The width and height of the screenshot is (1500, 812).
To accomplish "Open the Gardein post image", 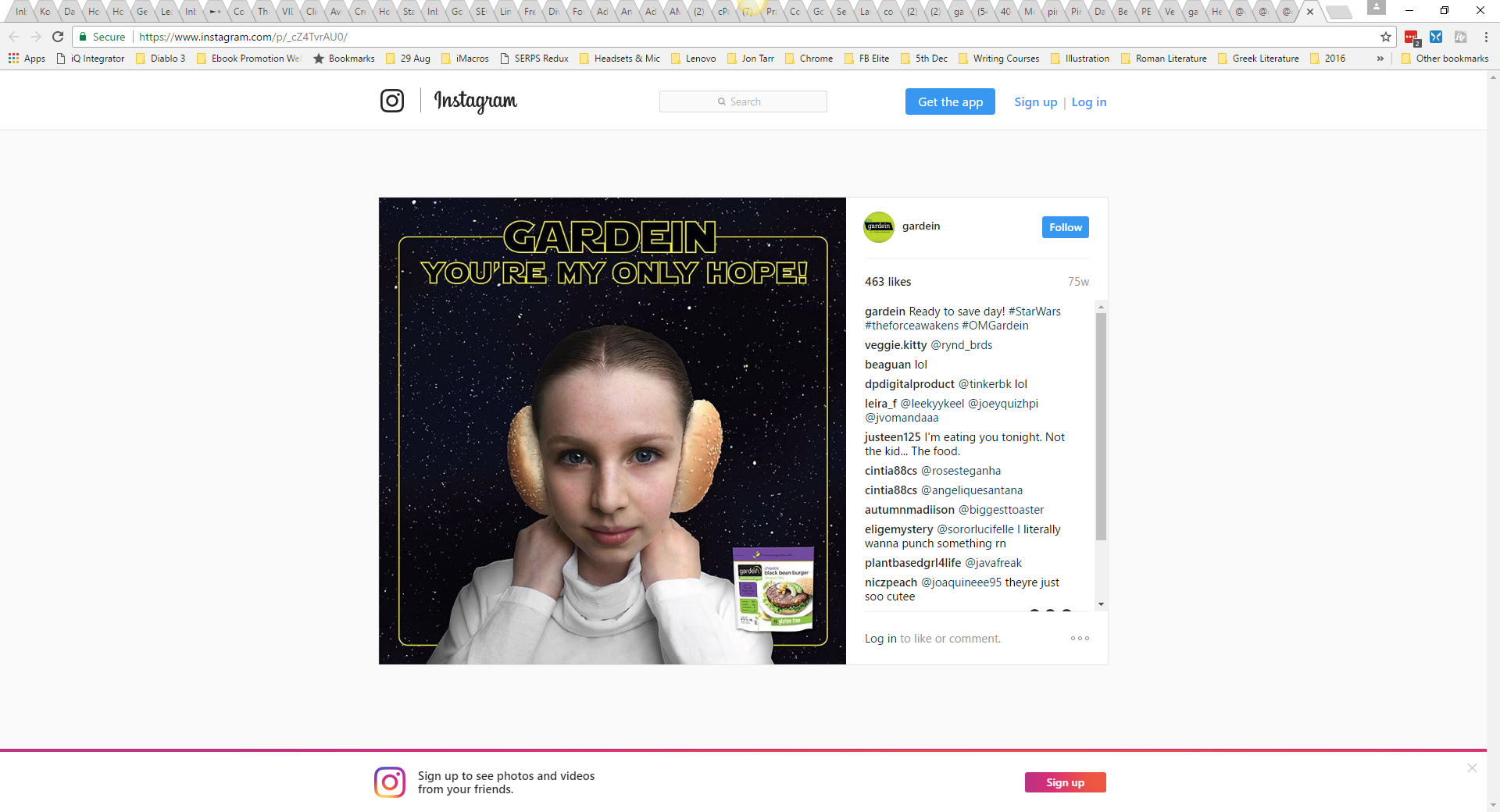I will (612, 431).
